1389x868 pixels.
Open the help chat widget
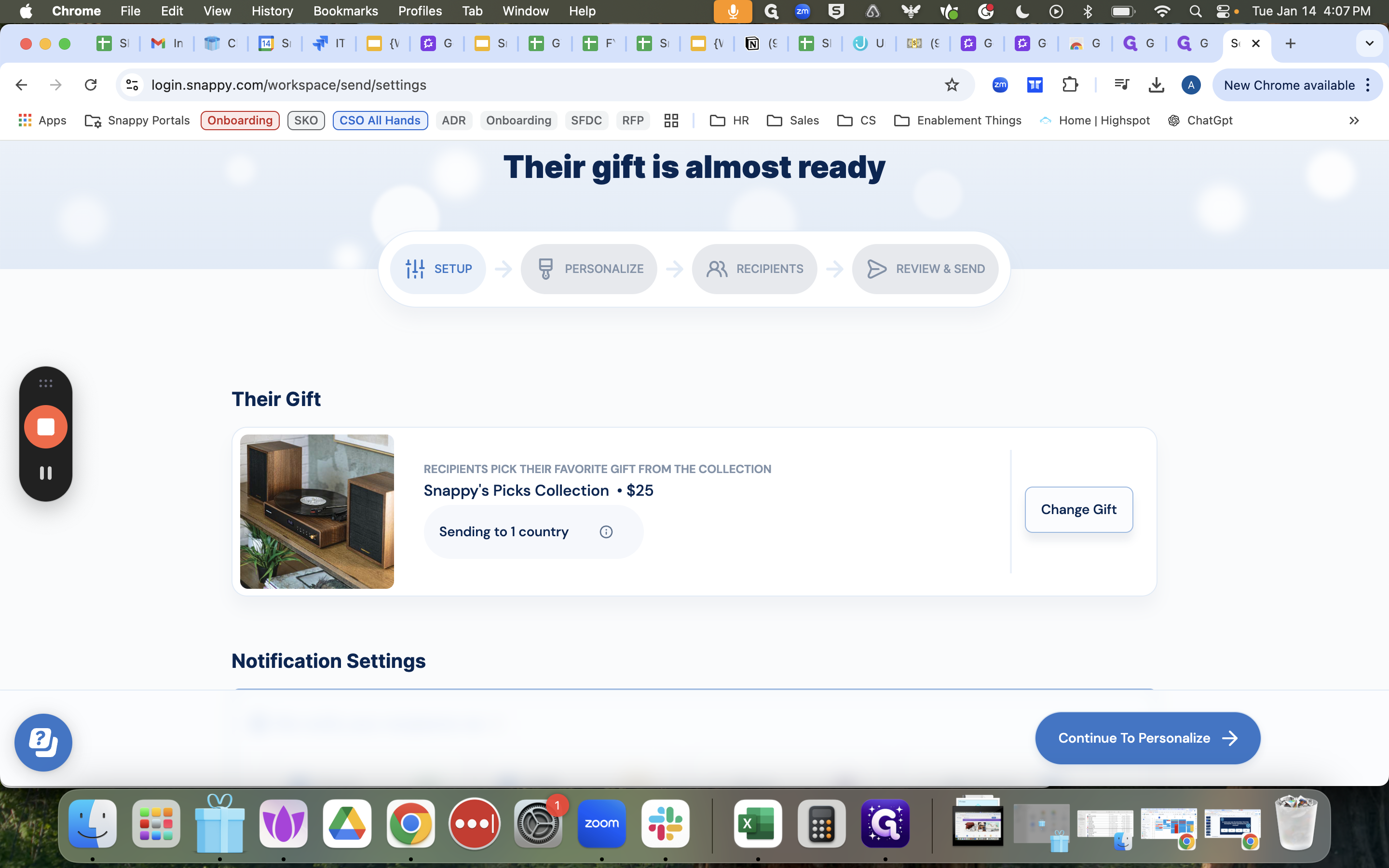[x=43, y=742]
